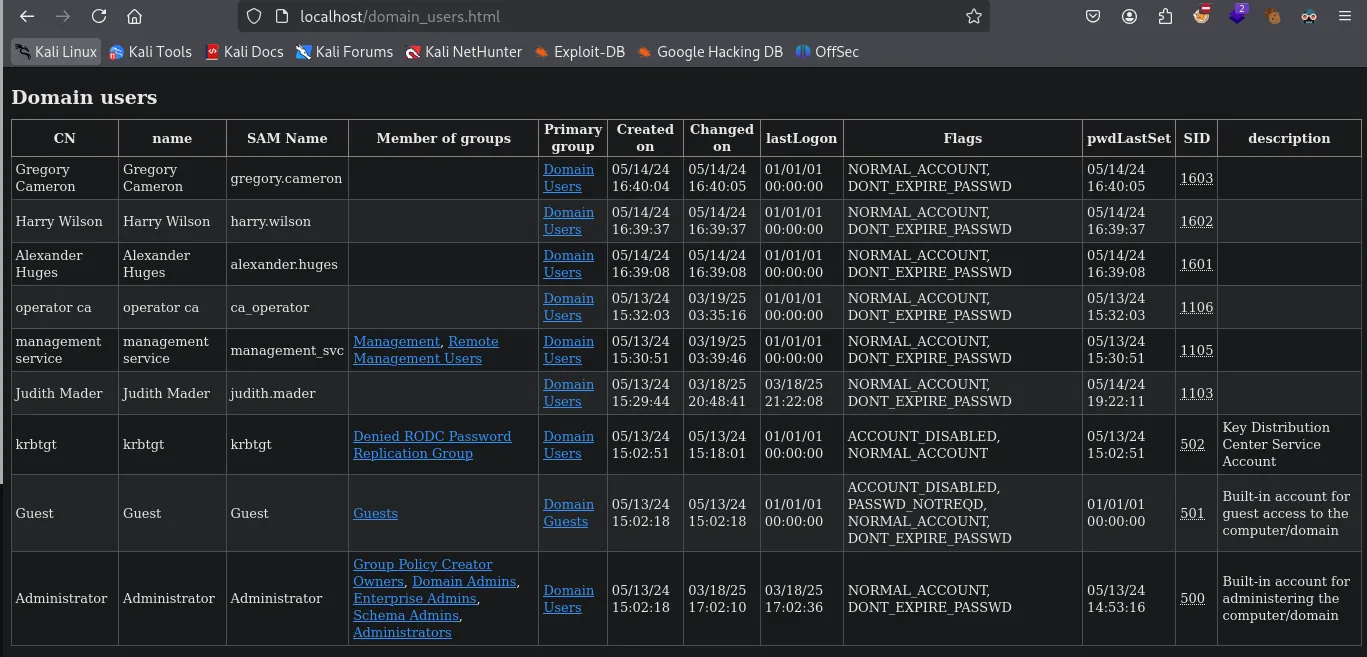Open the Firefox hamburger application menu

(1345, 16)
